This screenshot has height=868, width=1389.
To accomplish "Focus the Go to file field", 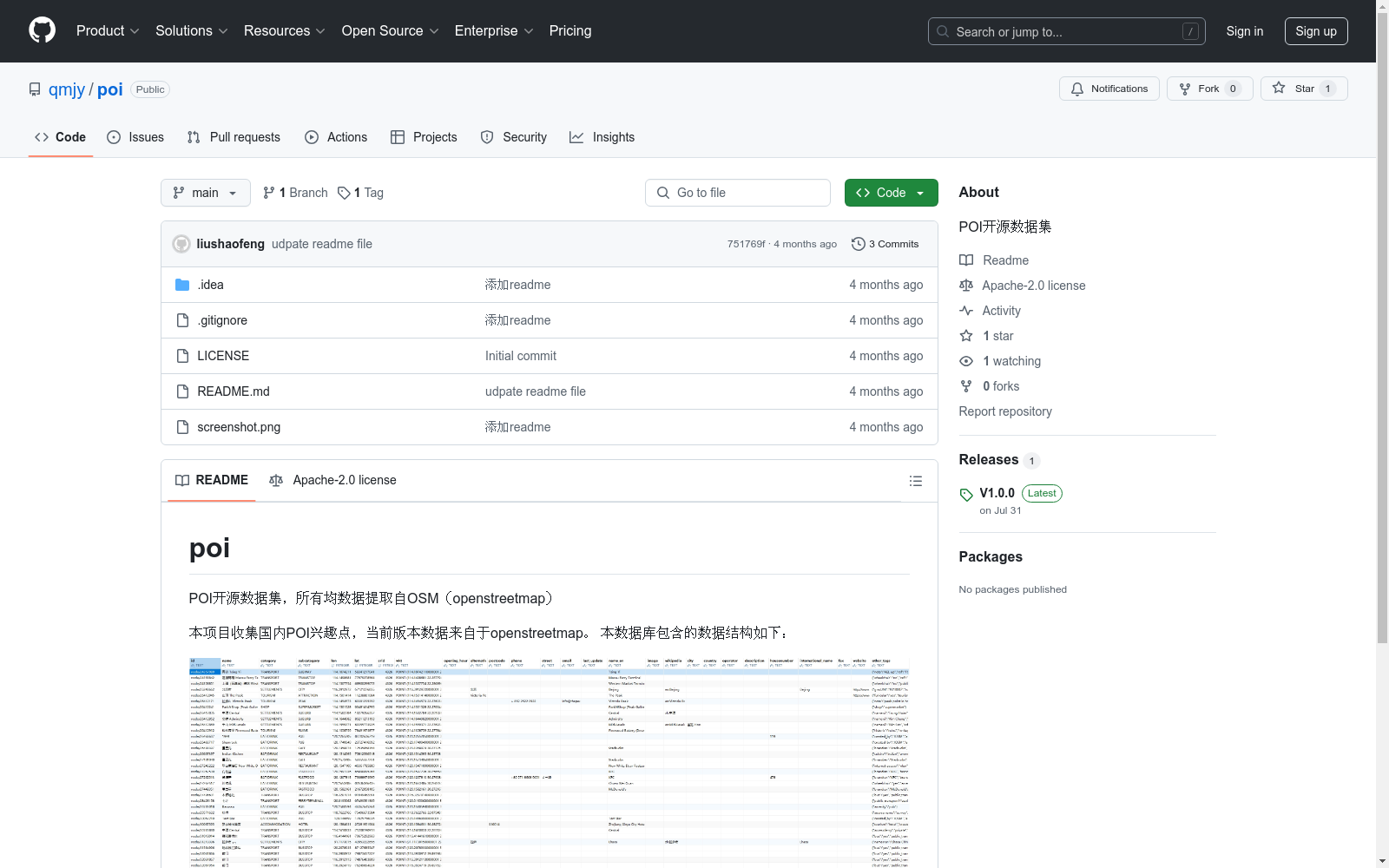I will coord(738,193).
